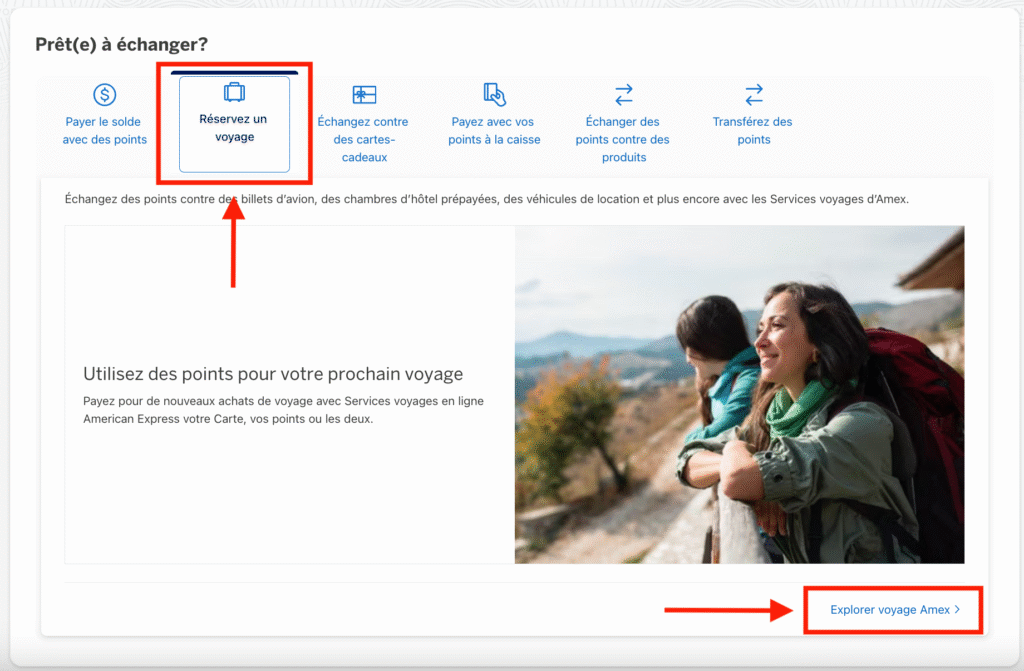Select the product exchange arrows icon

click(623, 92)
